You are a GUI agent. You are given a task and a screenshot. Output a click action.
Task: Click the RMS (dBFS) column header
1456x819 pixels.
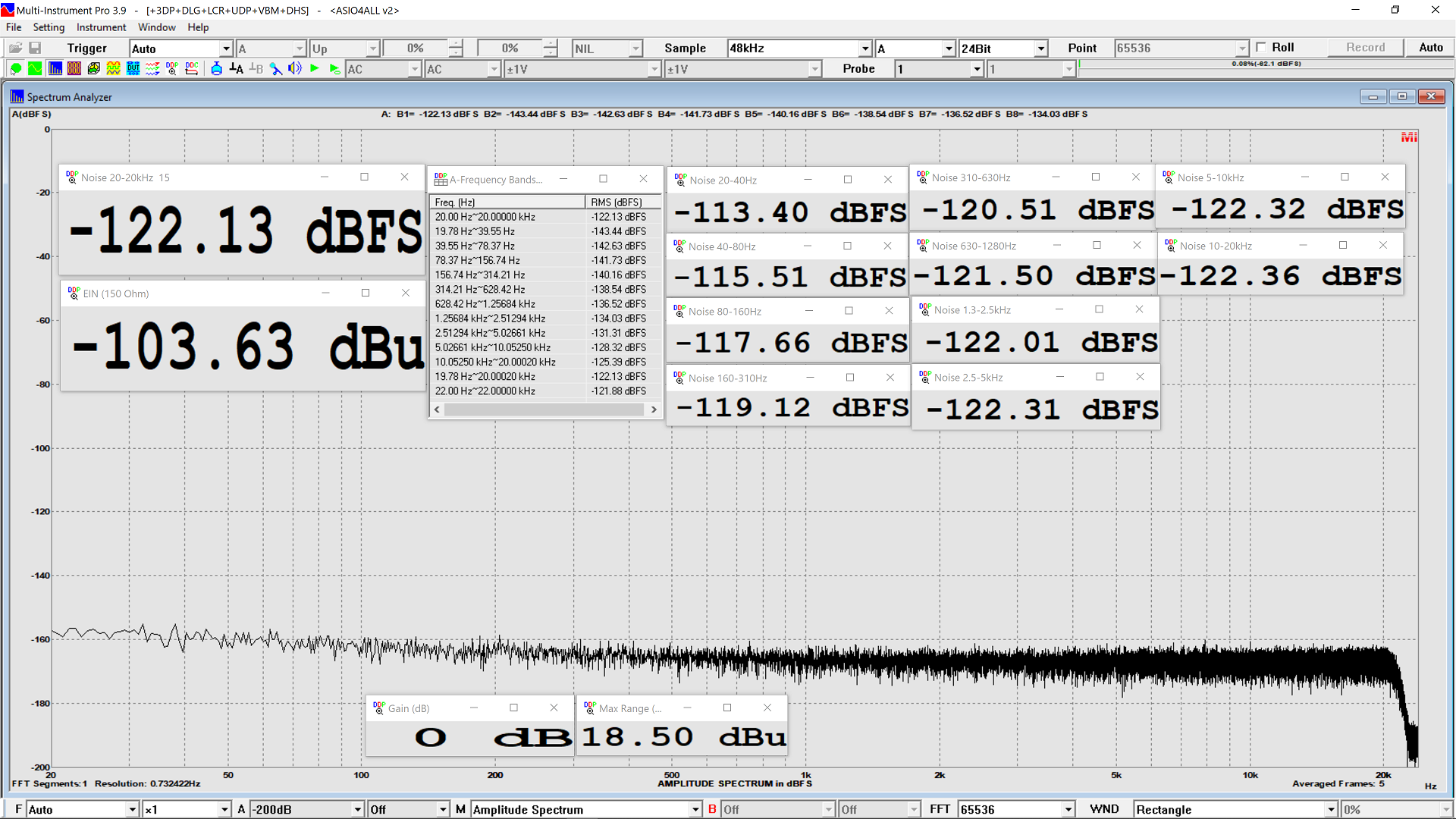[623, 202]
